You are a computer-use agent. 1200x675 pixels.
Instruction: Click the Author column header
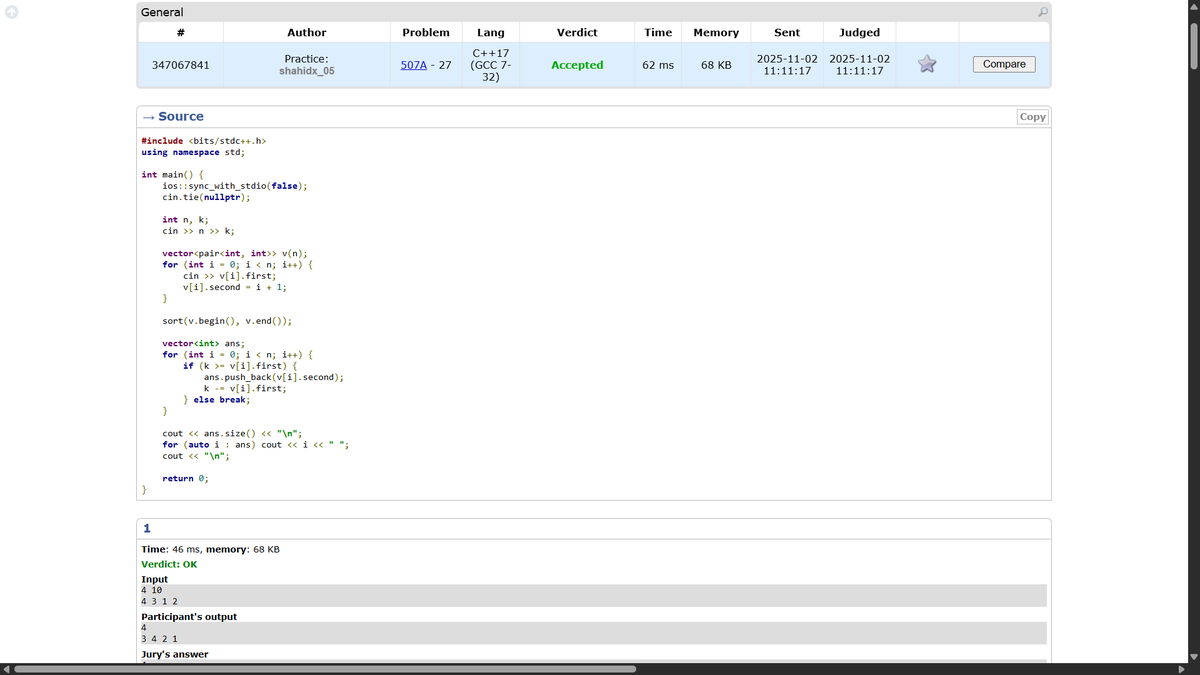point(307,33)
